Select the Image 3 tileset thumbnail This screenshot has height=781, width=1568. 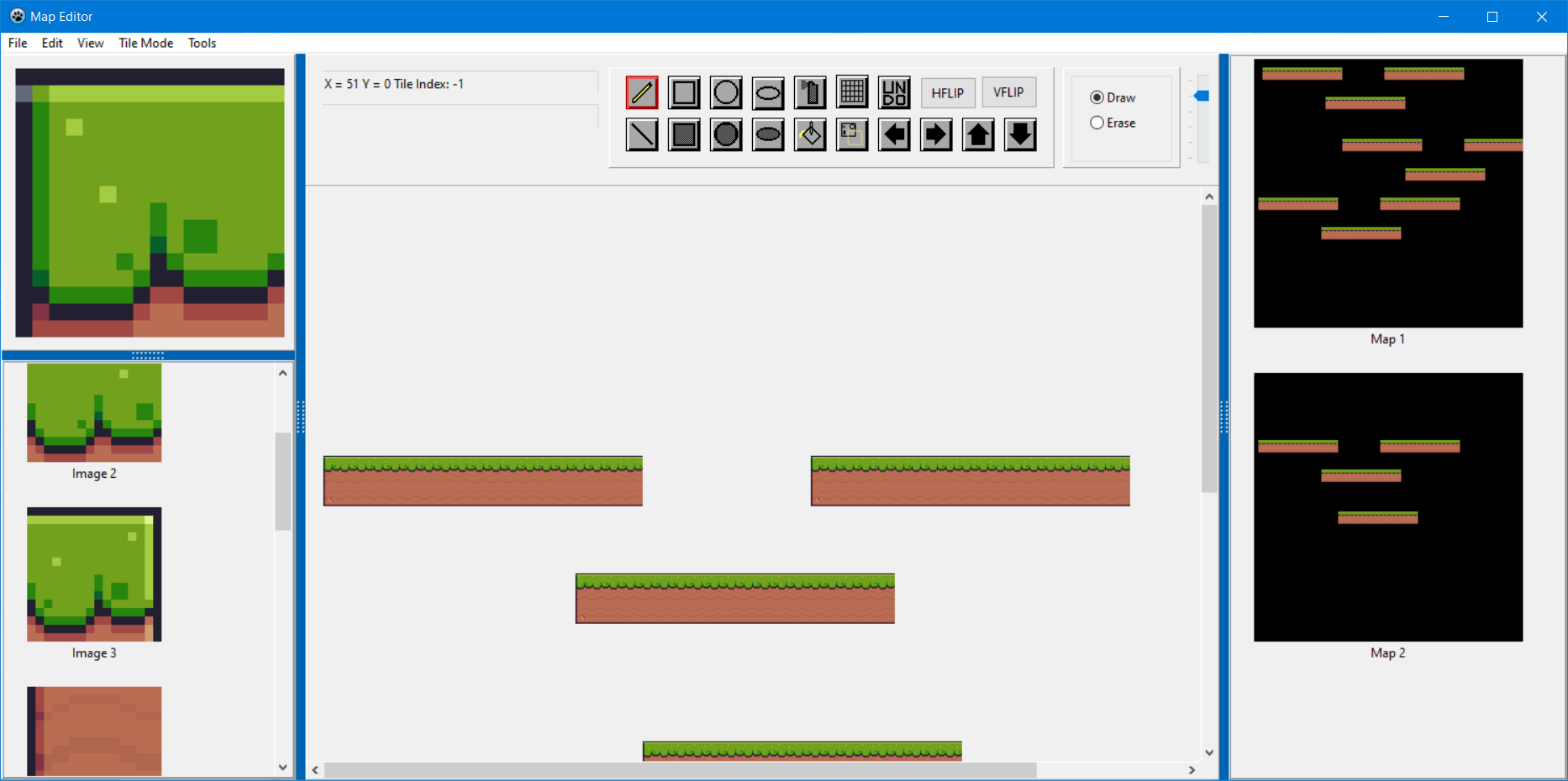[93, 574]
